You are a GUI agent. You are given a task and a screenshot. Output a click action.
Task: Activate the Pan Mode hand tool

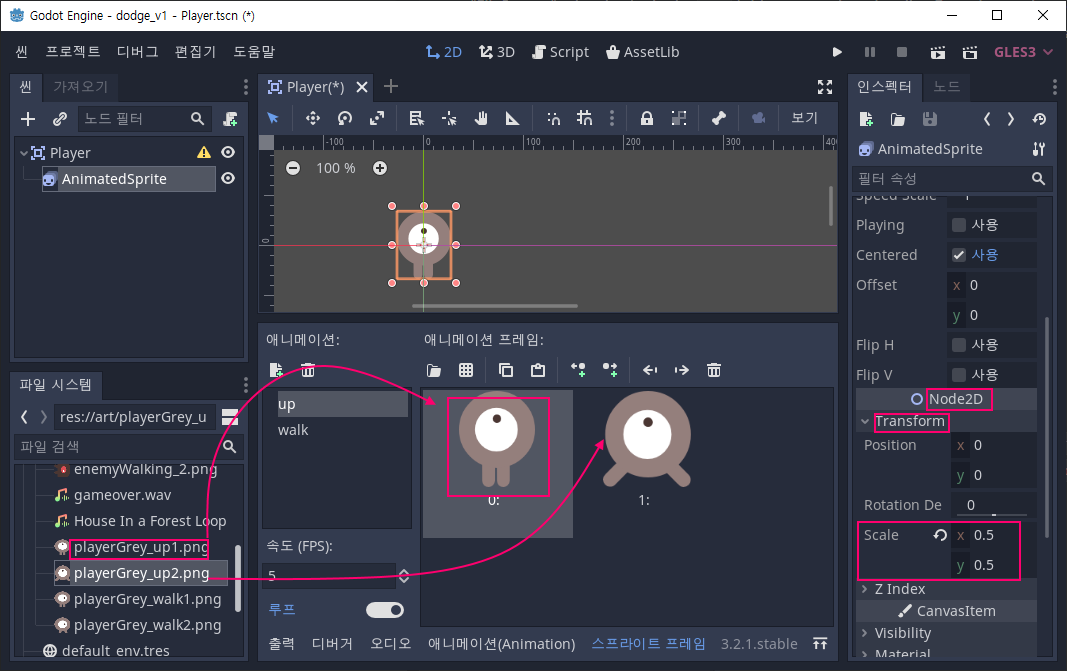481,118
